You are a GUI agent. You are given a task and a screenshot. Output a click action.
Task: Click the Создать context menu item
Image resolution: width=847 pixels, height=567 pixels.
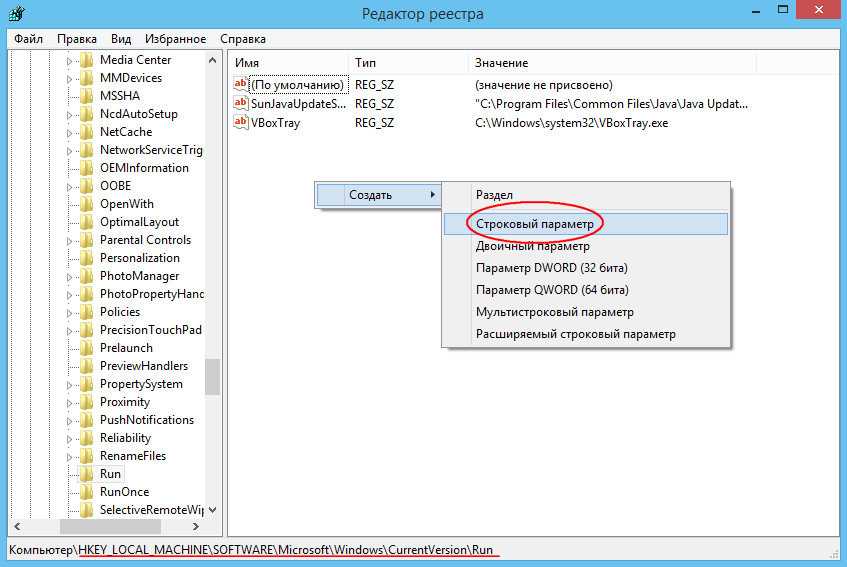[x=370, y=195]
